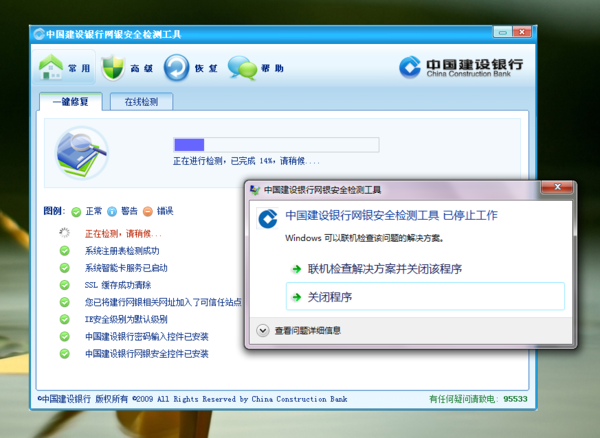Click the main window title bar logo
This screenshot has width=600, height=438.
pyautogui.click(x=39, y=34)
